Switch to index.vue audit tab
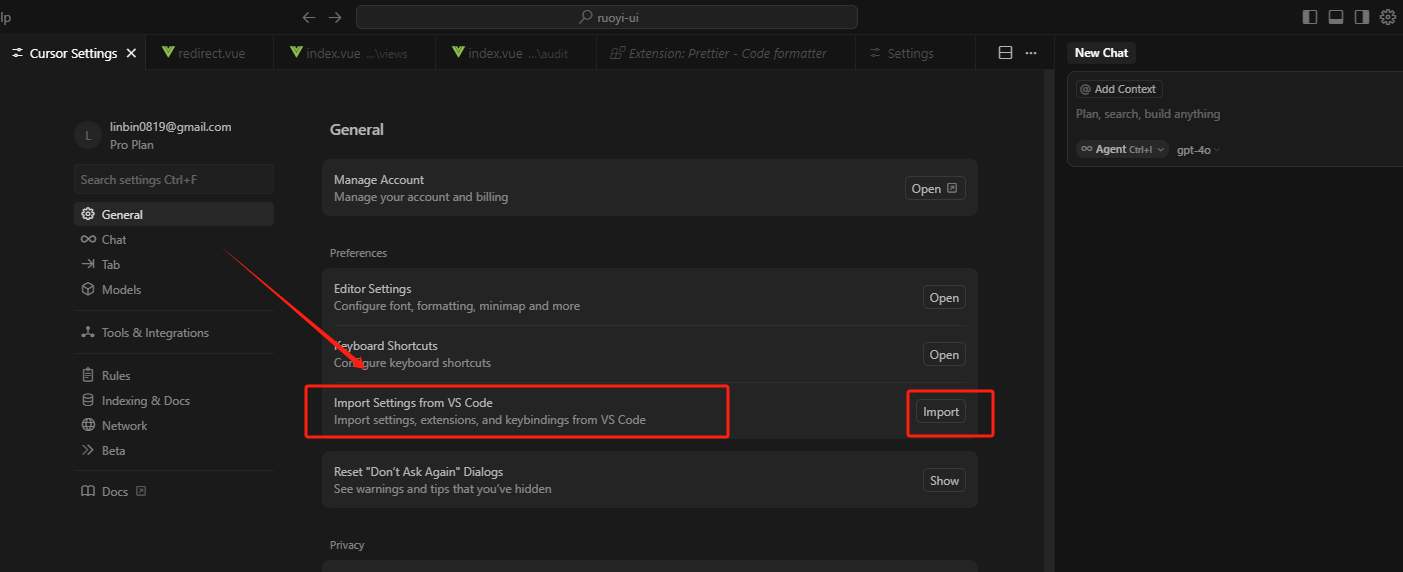This screenshot has height=572, width=1403. [515, 53]
